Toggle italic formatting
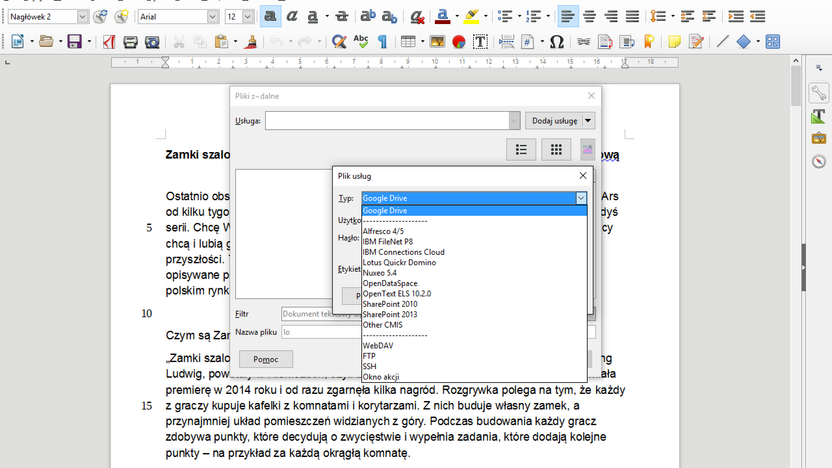The width and height of the screenshot is (832, 468). pyautogui.click(x=292, y=17)
